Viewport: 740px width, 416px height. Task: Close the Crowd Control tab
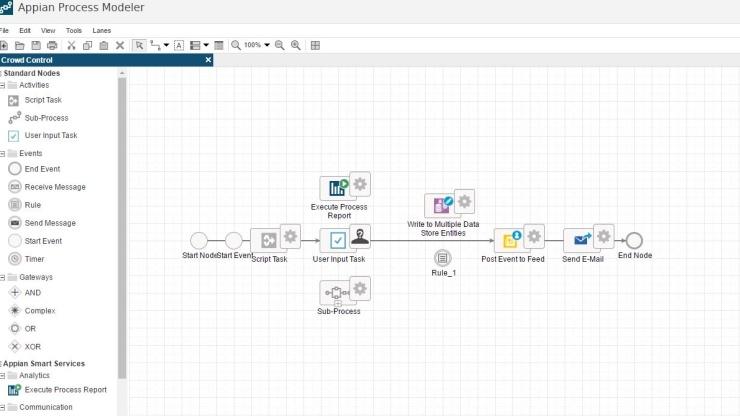[x=208, y=60]
